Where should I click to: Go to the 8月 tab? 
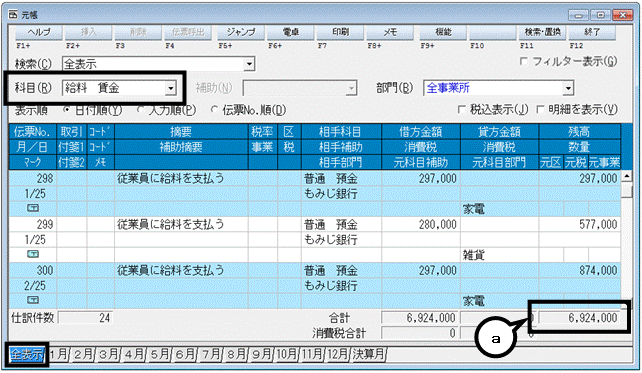point(236,355)
